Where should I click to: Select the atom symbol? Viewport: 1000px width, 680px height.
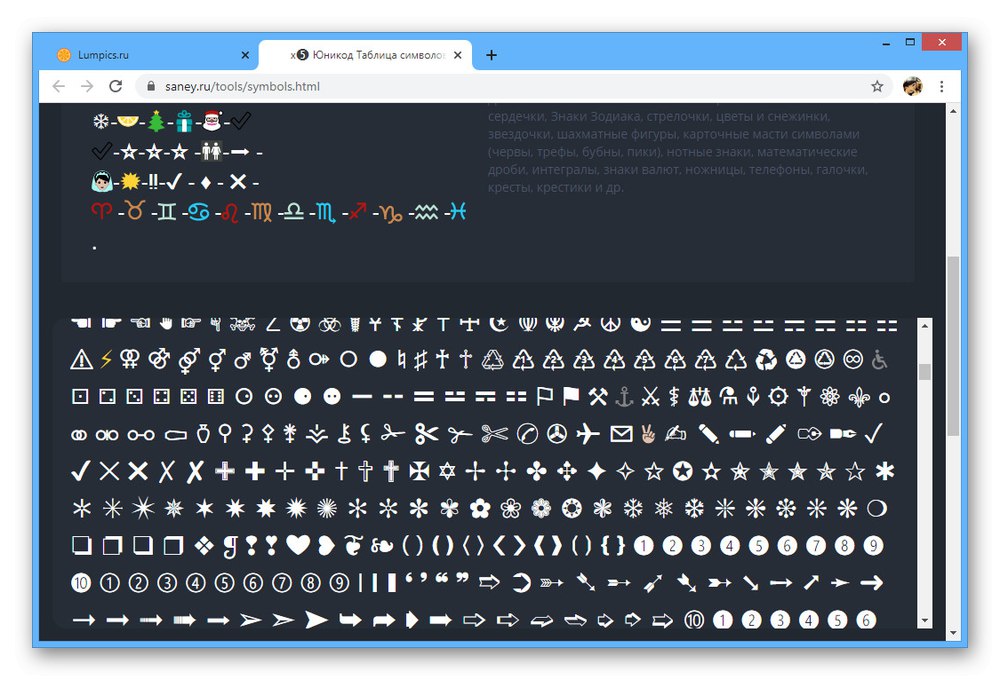830,397
